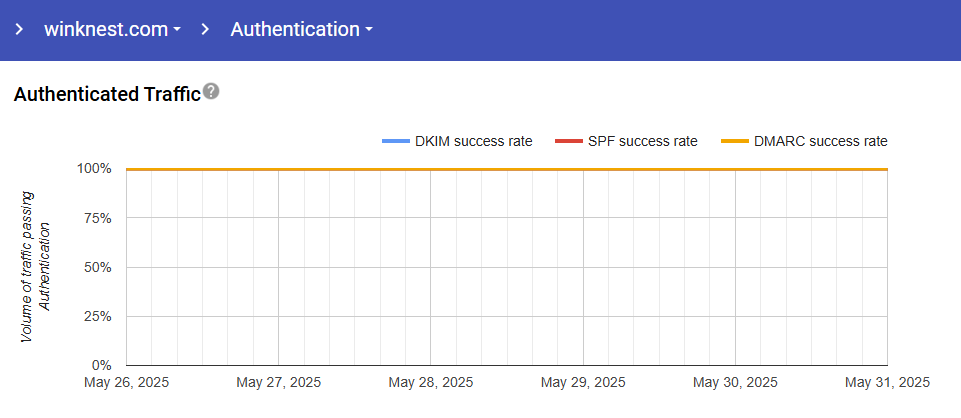Toggle the DMARC success rate legend label
This screenshot has width=961, height=418.
pos(821,141)
